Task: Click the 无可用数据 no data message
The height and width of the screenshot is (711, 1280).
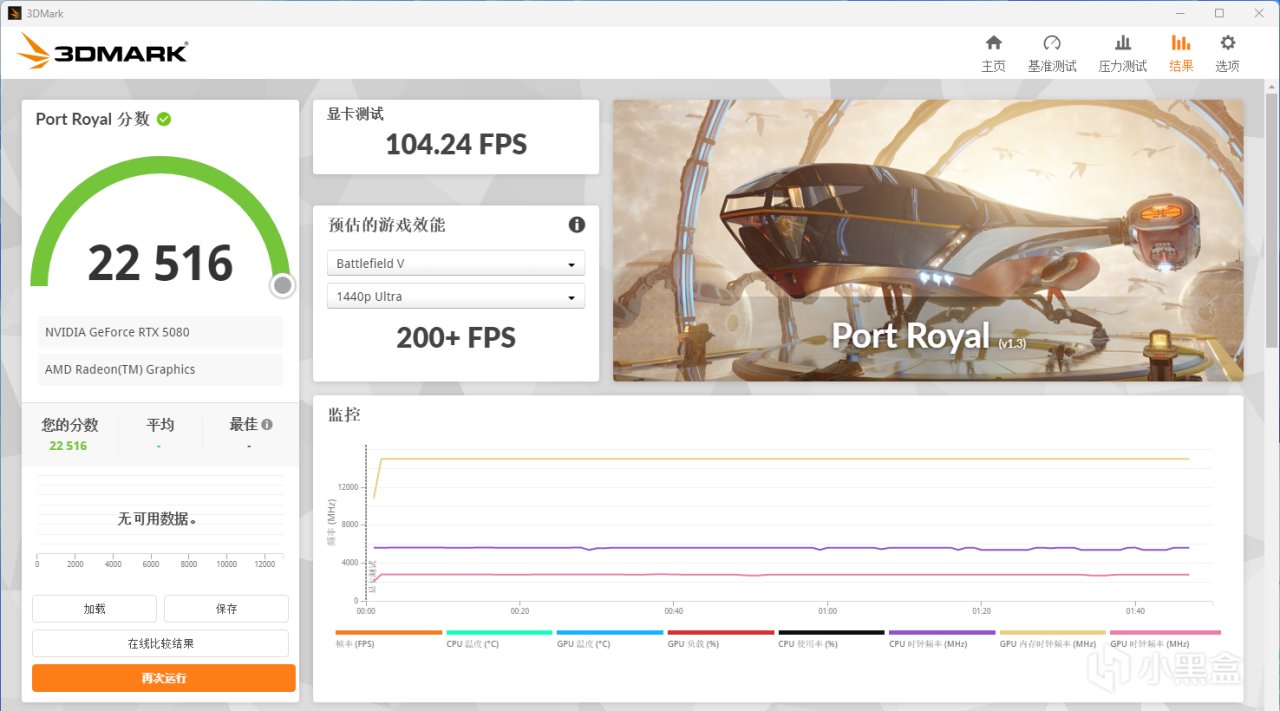Action: click(x=157, y=519)
